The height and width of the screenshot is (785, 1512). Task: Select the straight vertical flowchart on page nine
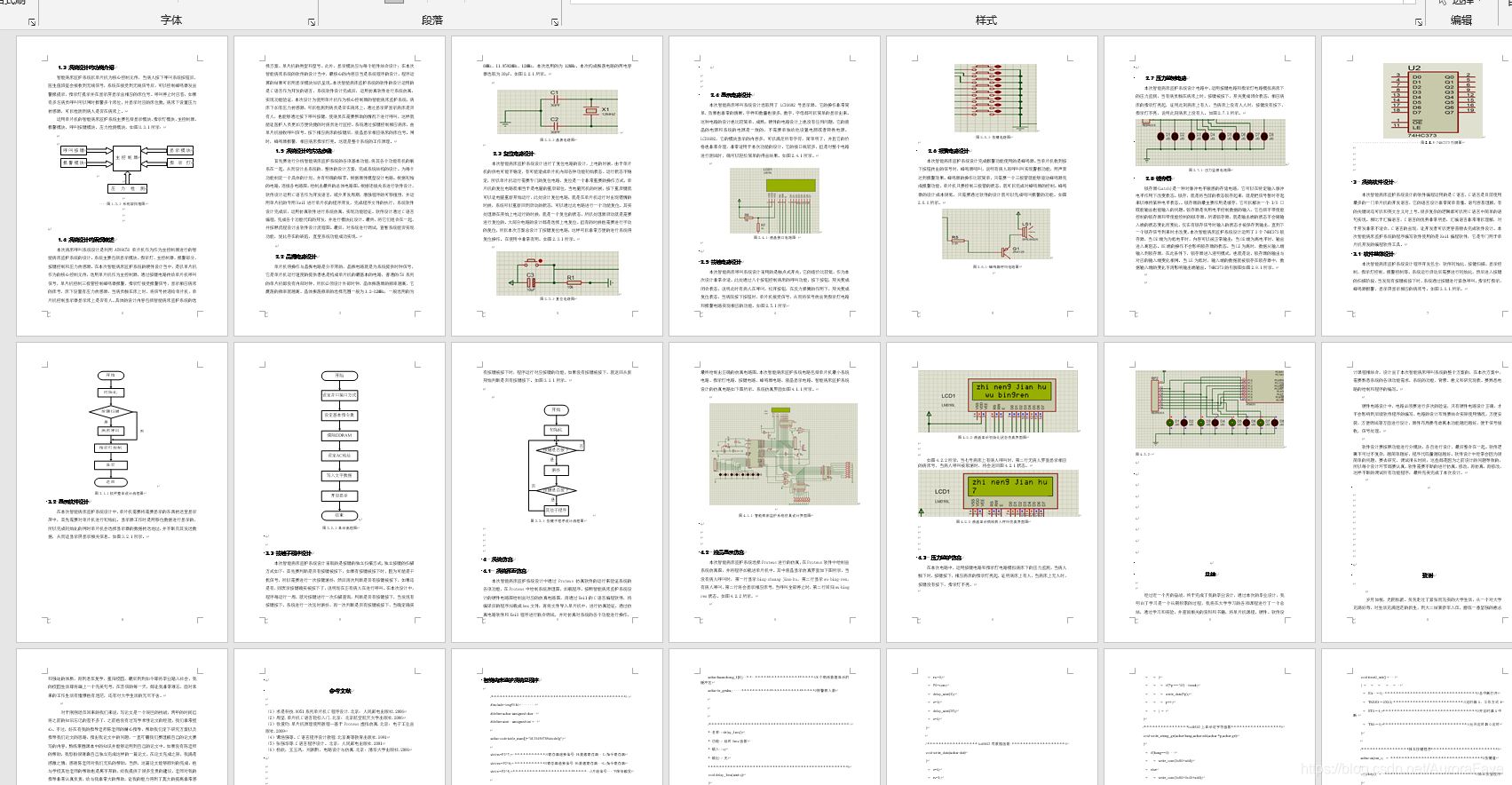pos(339,446)
